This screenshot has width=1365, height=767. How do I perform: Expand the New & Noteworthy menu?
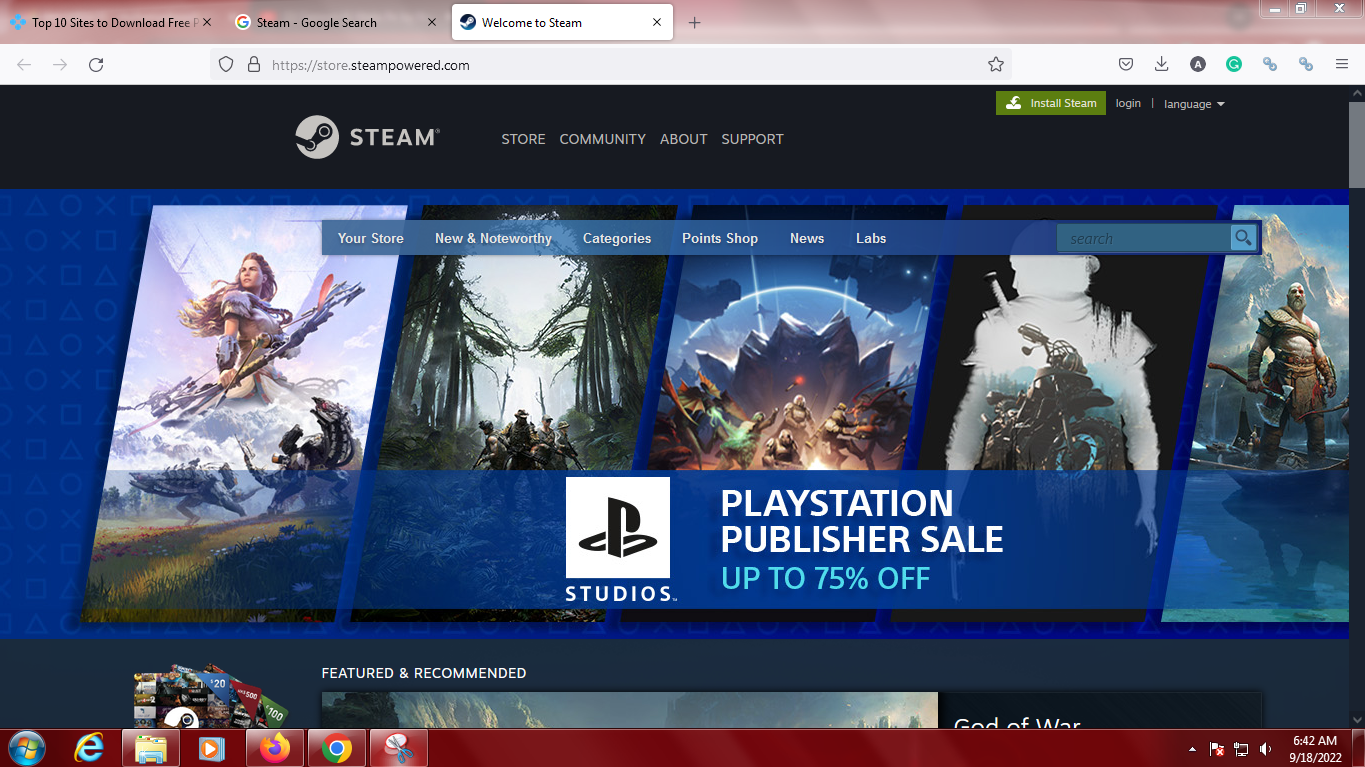point(493,238)
